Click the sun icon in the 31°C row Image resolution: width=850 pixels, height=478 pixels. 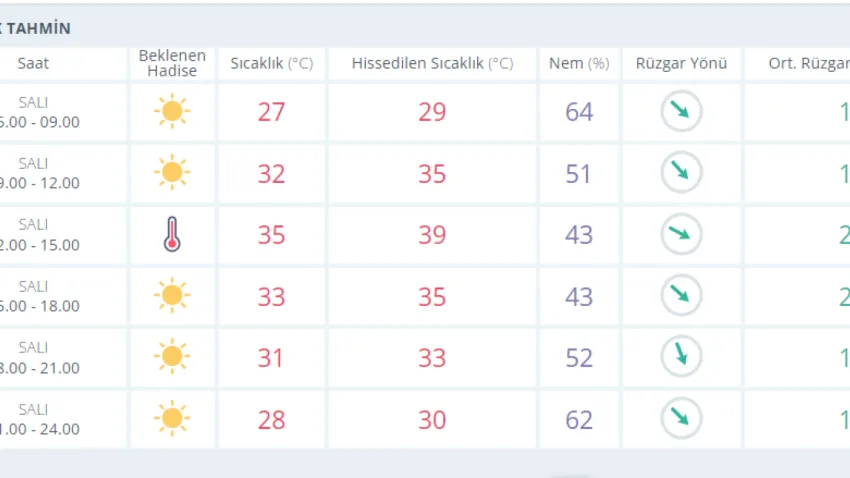click(172, 357)
